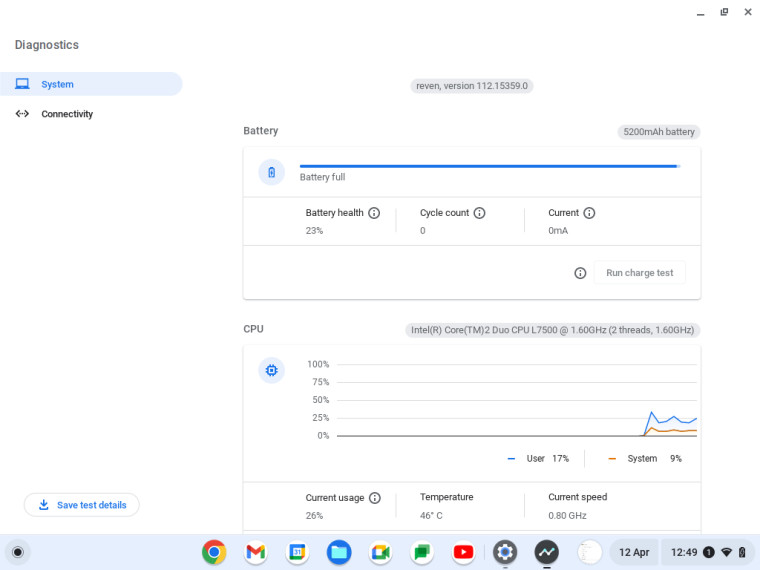This screenshot has height=570, width=760.
Task: Click the CPU chip icon
Action: (271, 371)
